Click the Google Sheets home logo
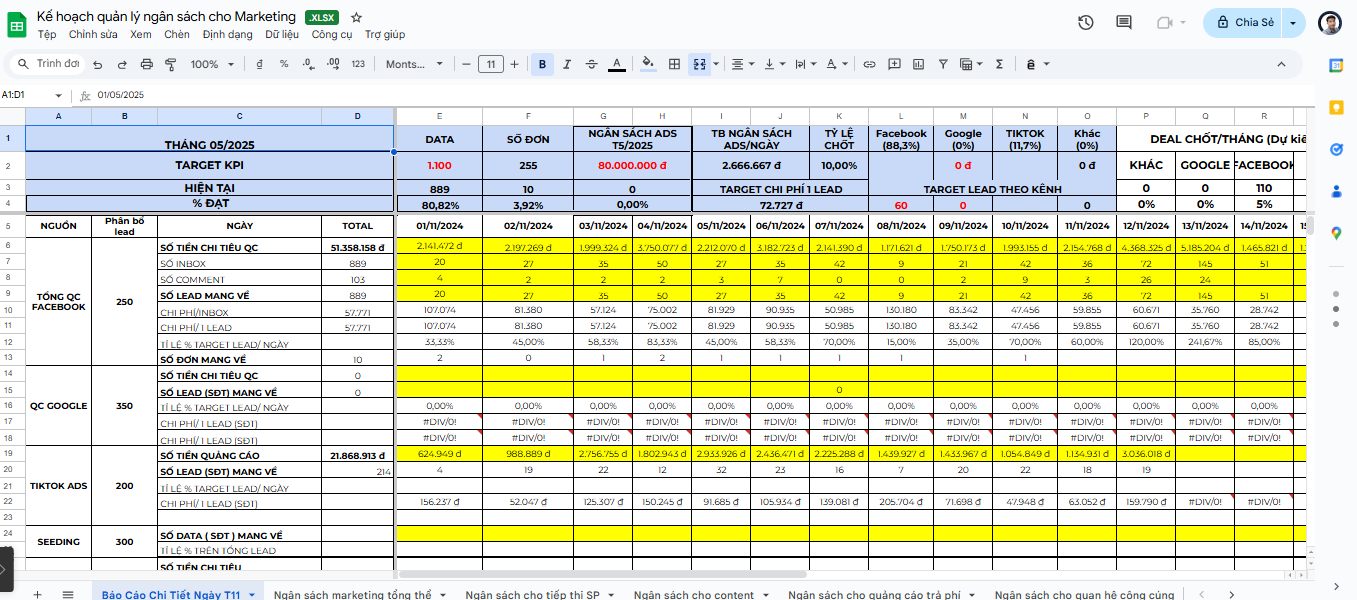1357x600 pixels. (17, 24)
